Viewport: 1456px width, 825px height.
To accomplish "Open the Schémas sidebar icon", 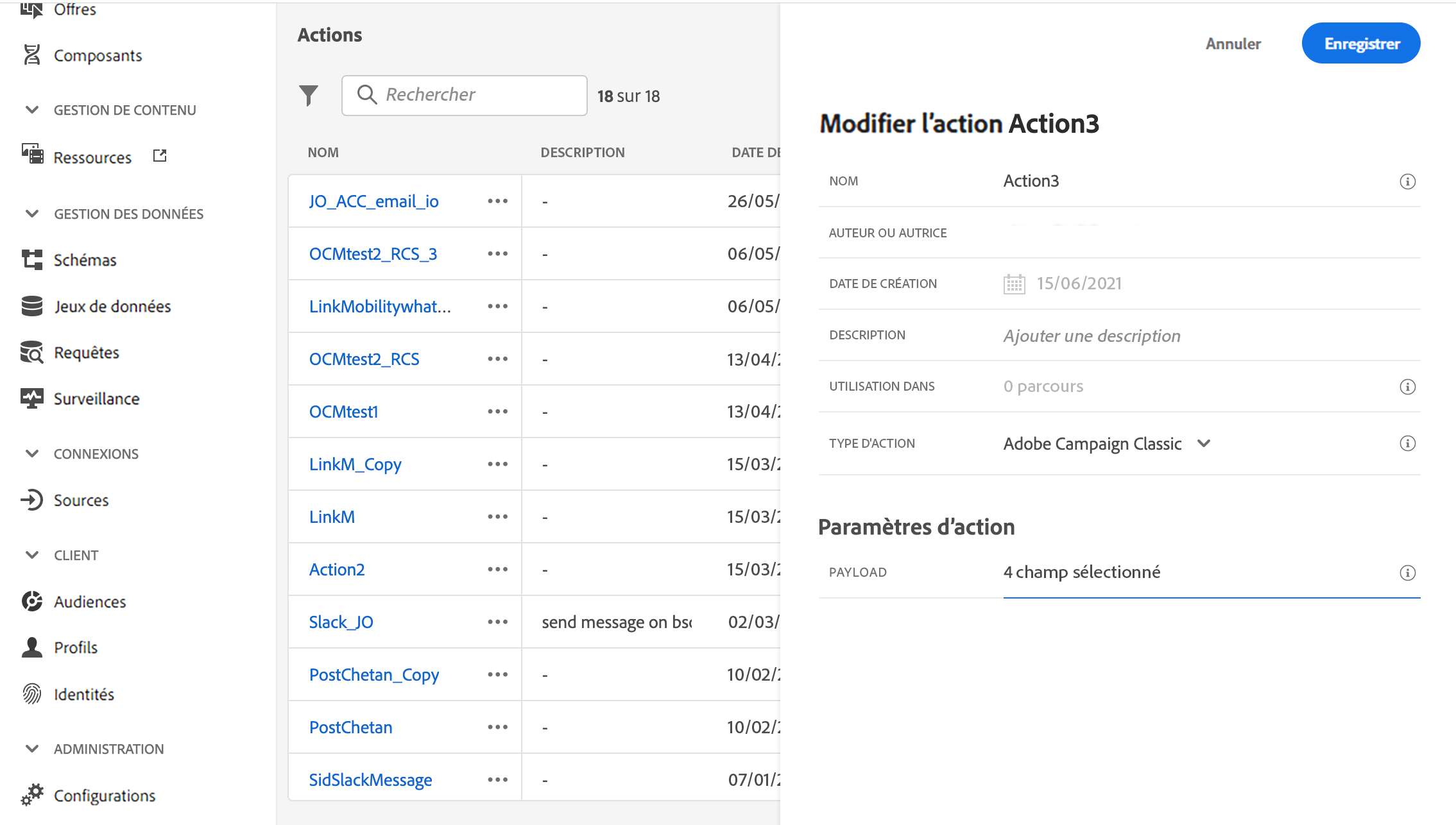I will click(x=31, y=260).
